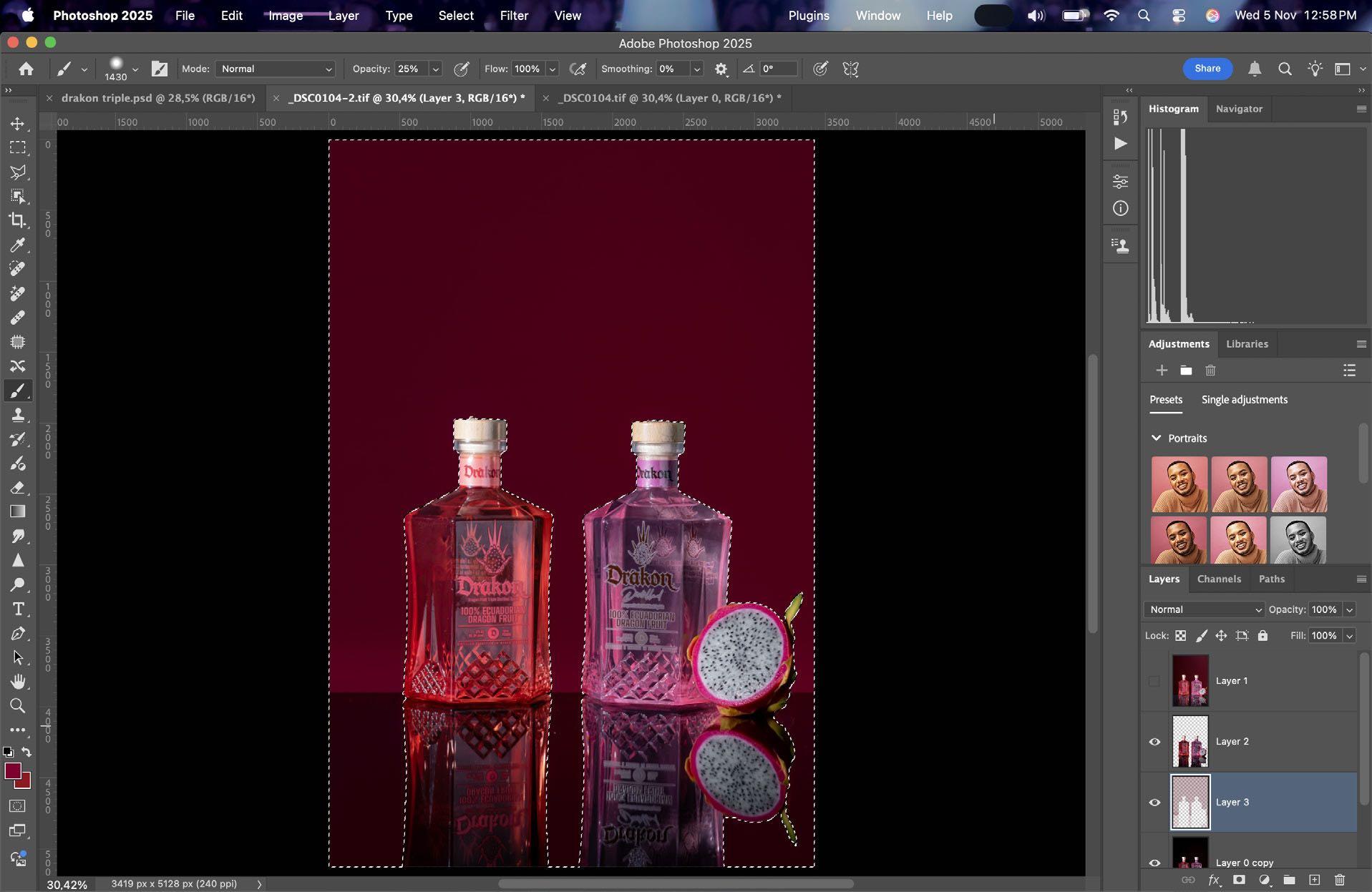Switch to the Paths tab
The image size is (1372, 892).
(1271, 579)
